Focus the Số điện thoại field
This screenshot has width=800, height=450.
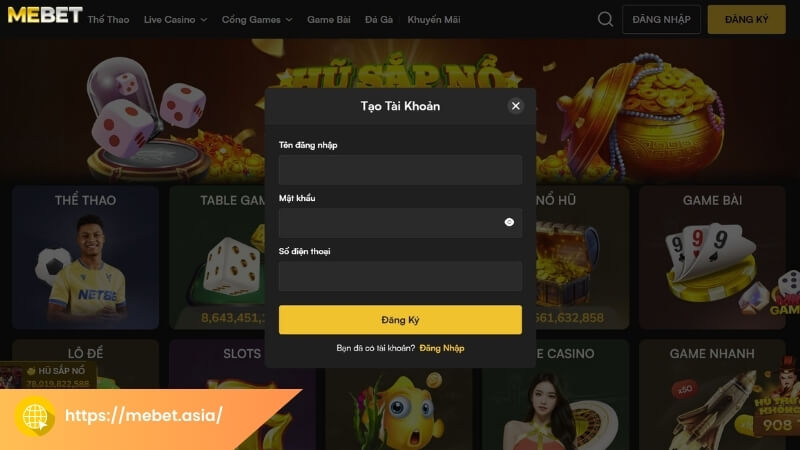point(400,276)
